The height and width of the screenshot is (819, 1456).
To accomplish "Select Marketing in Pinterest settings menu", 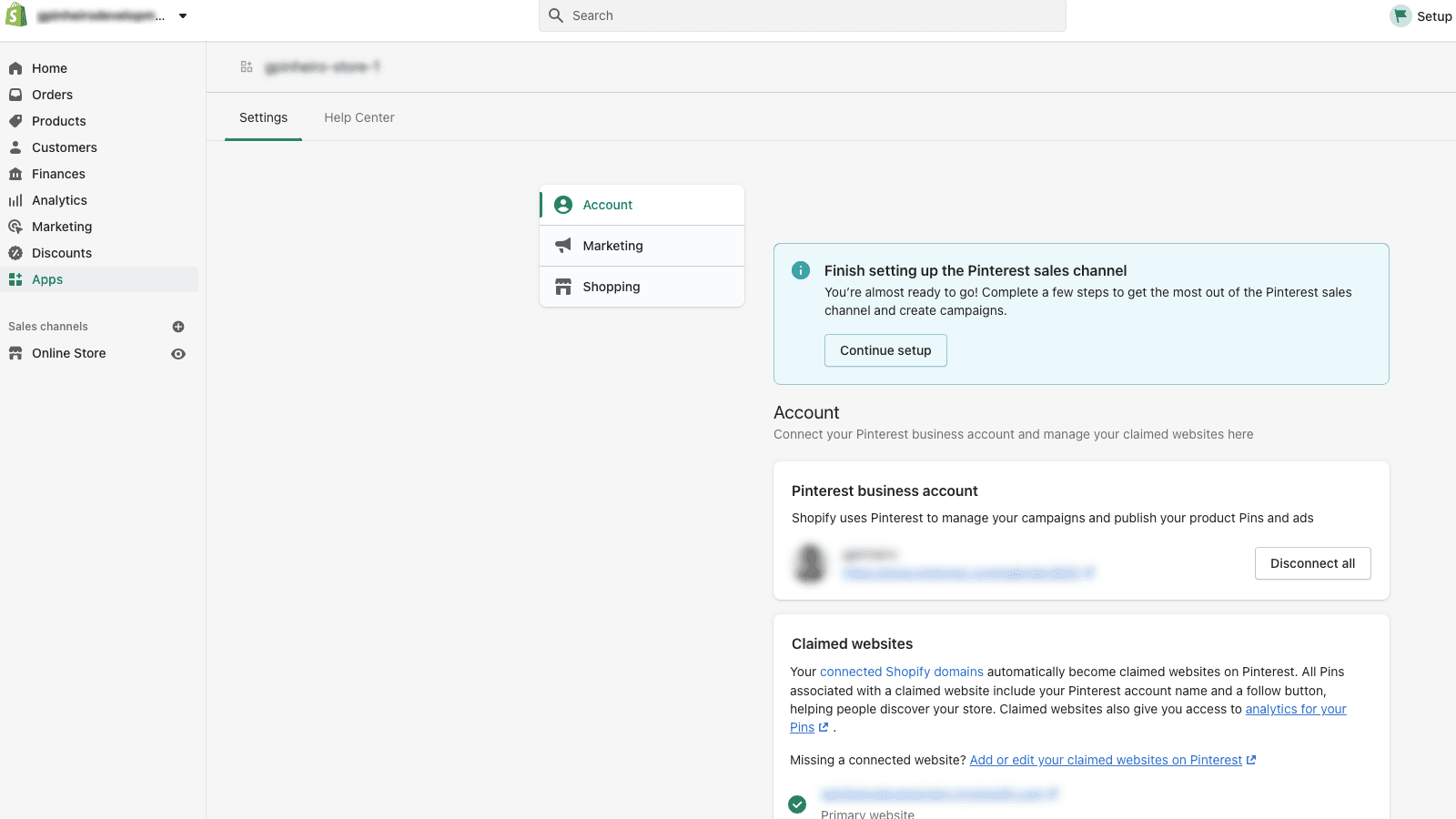I will click(x=612, y=246).
